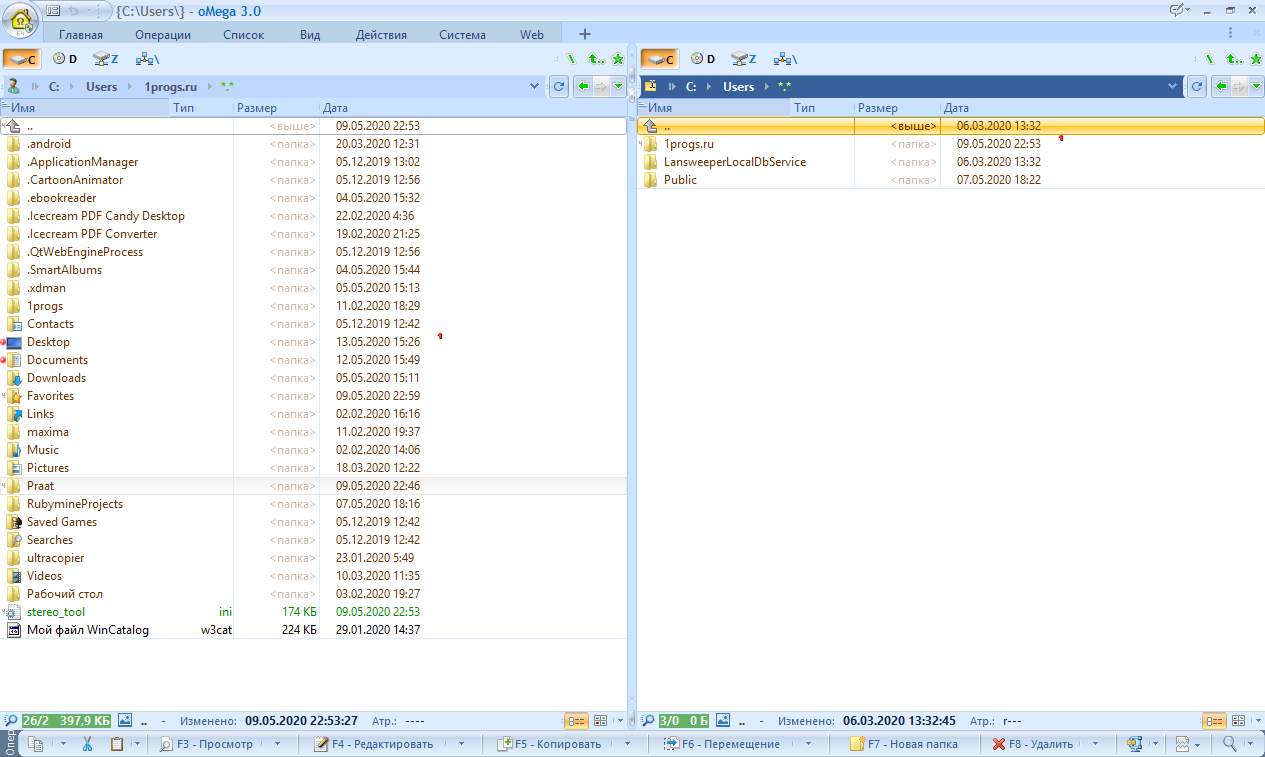This screenshot has height=757, width=1265.
Task: Click the scissors cut icon
Action: tap(87, 744)
